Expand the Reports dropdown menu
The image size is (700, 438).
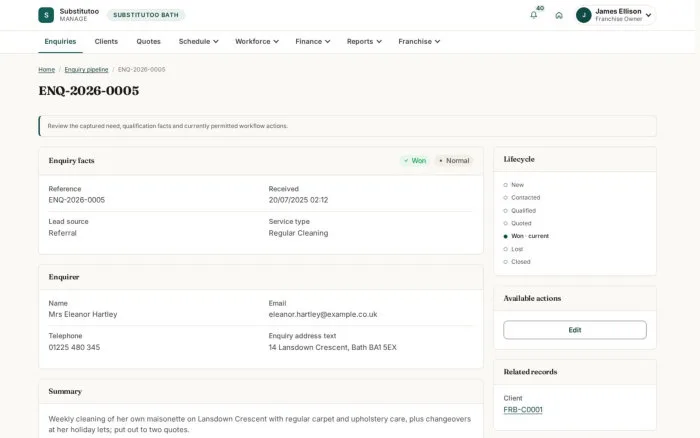click(x=364, y=42)
